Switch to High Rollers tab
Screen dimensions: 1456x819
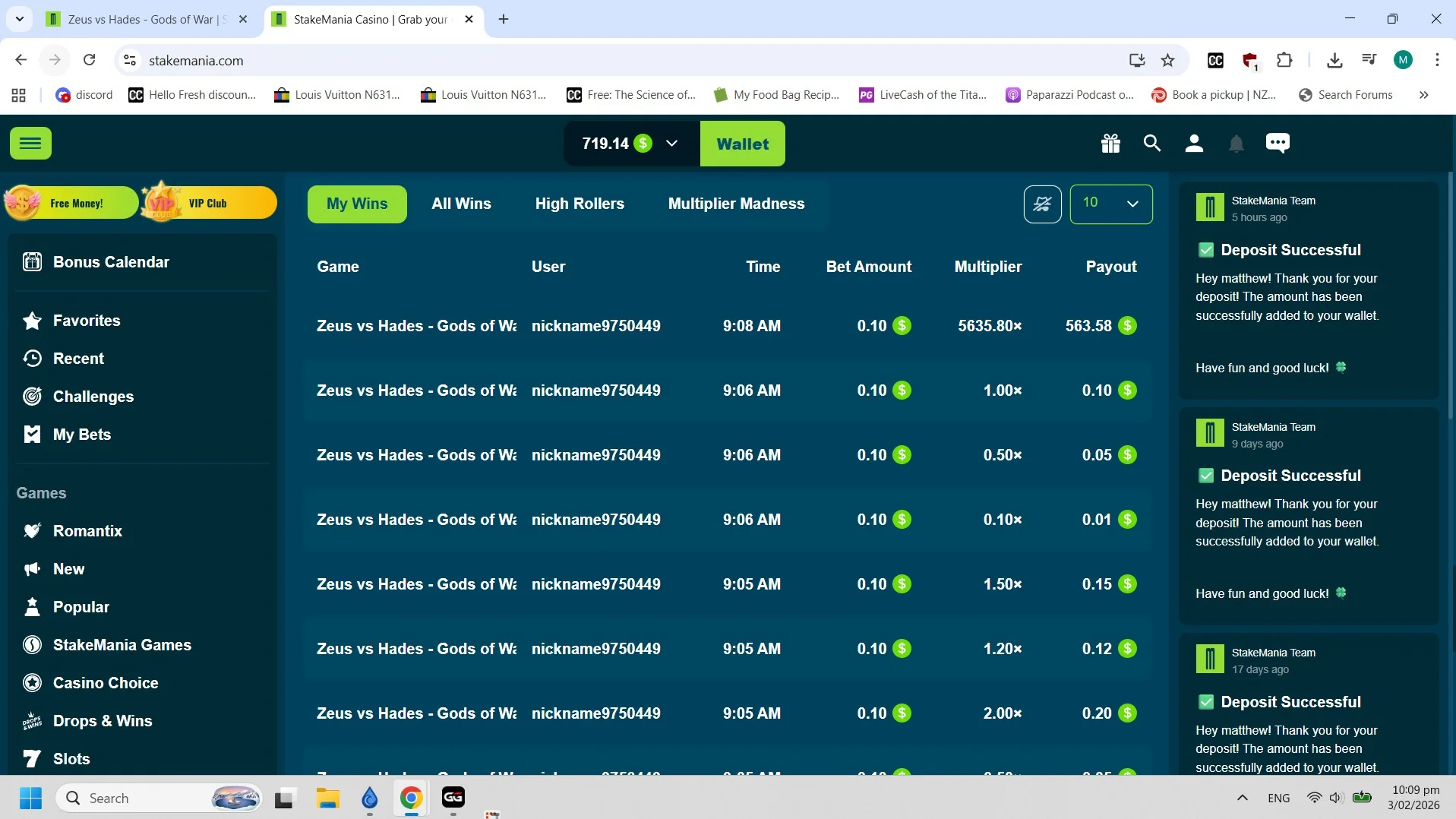coord(580,204)
